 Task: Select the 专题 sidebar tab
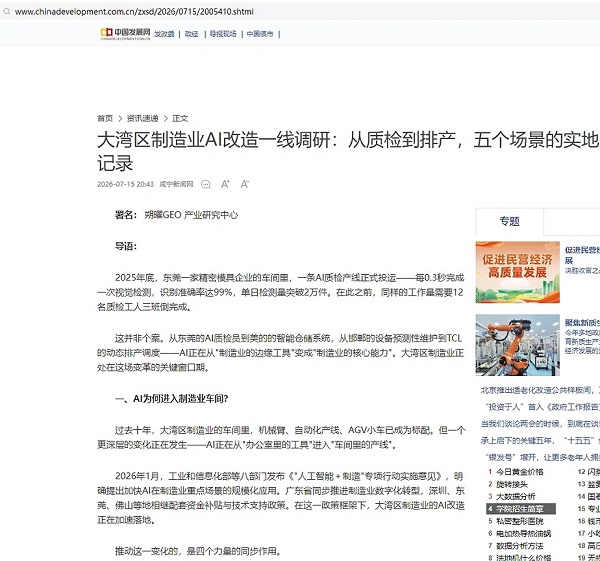tap(509, 221)
